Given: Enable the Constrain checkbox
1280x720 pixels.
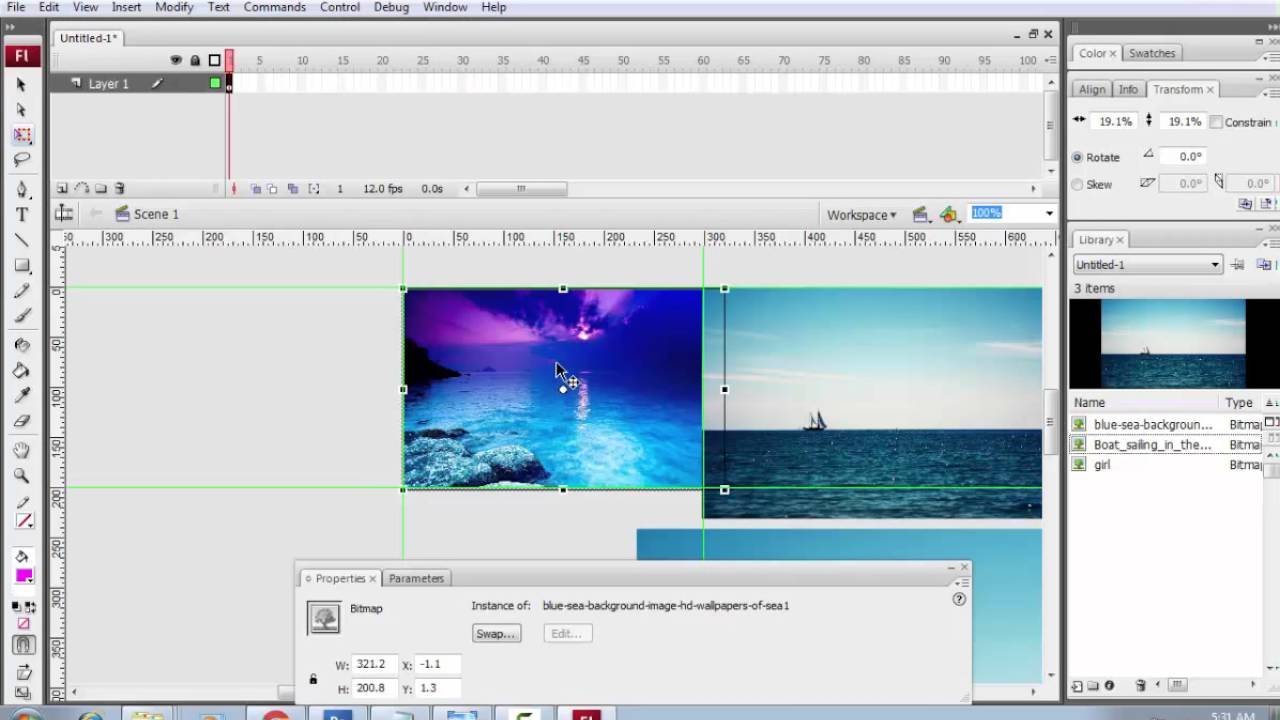Looking at the screenshot, I should coord(1216,122).
